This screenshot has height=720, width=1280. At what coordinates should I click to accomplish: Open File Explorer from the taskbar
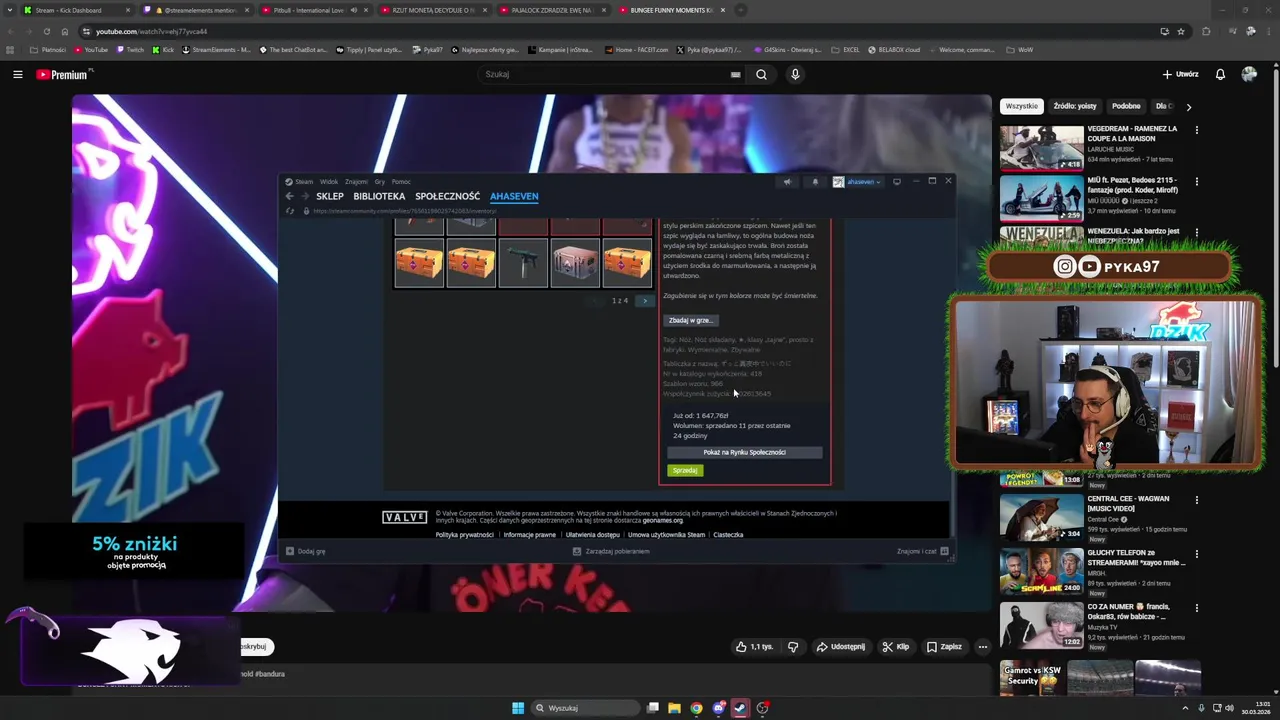(x=675, y=708)
